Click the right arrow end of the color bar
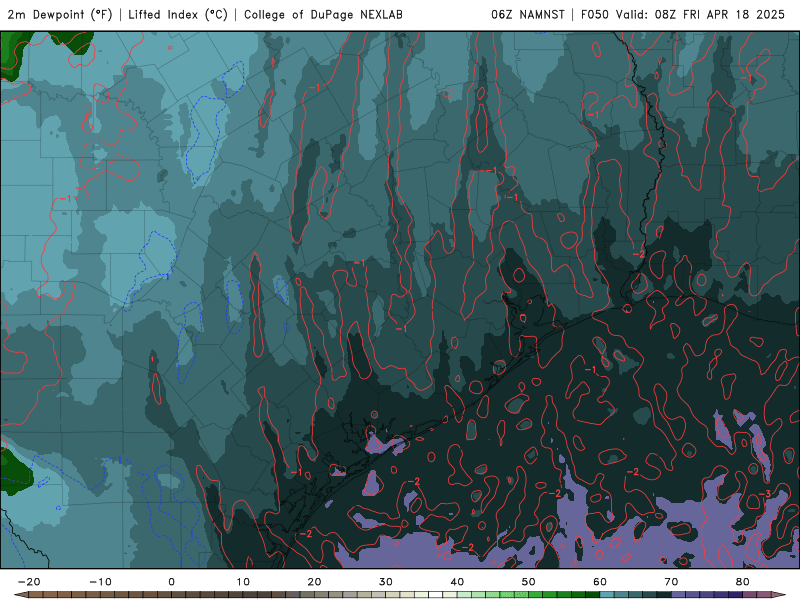 point(779,595)
